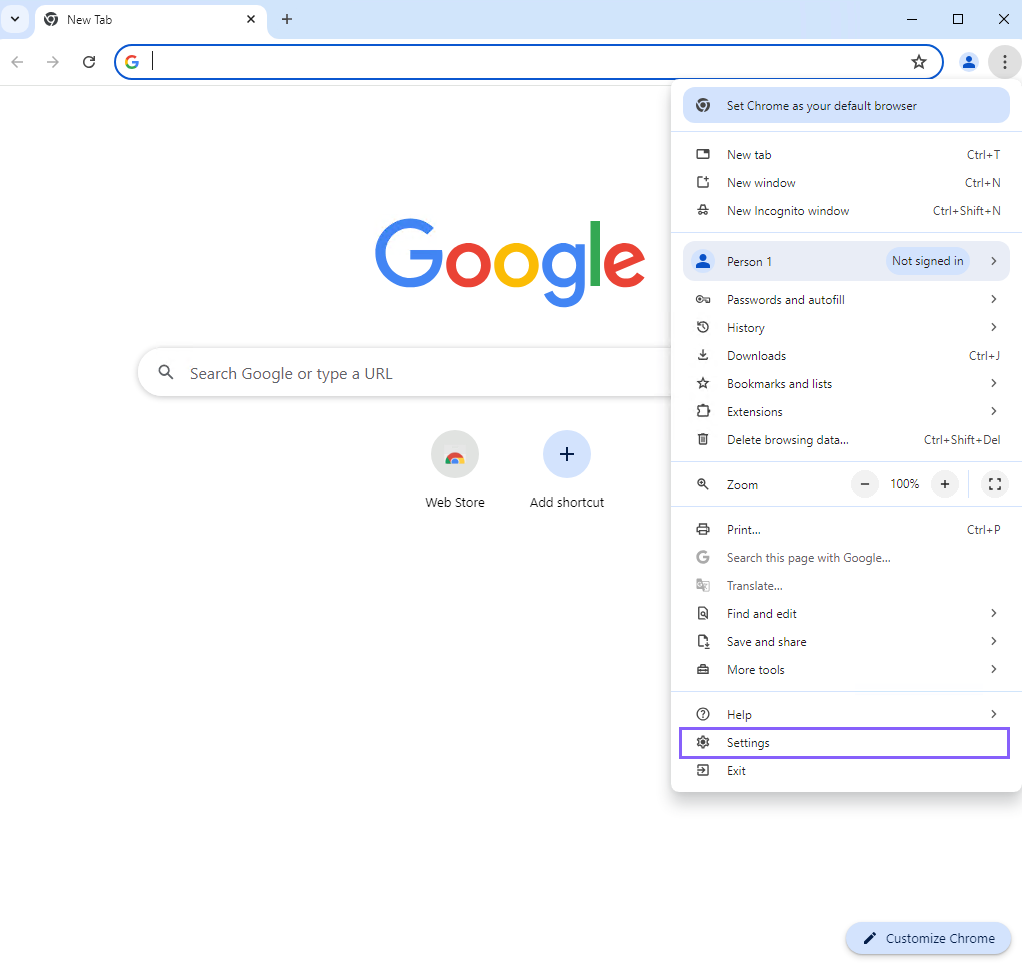Click the bookmark star in the address bar
This screenshot has height=963, width=1022.
tap(919, 61)
